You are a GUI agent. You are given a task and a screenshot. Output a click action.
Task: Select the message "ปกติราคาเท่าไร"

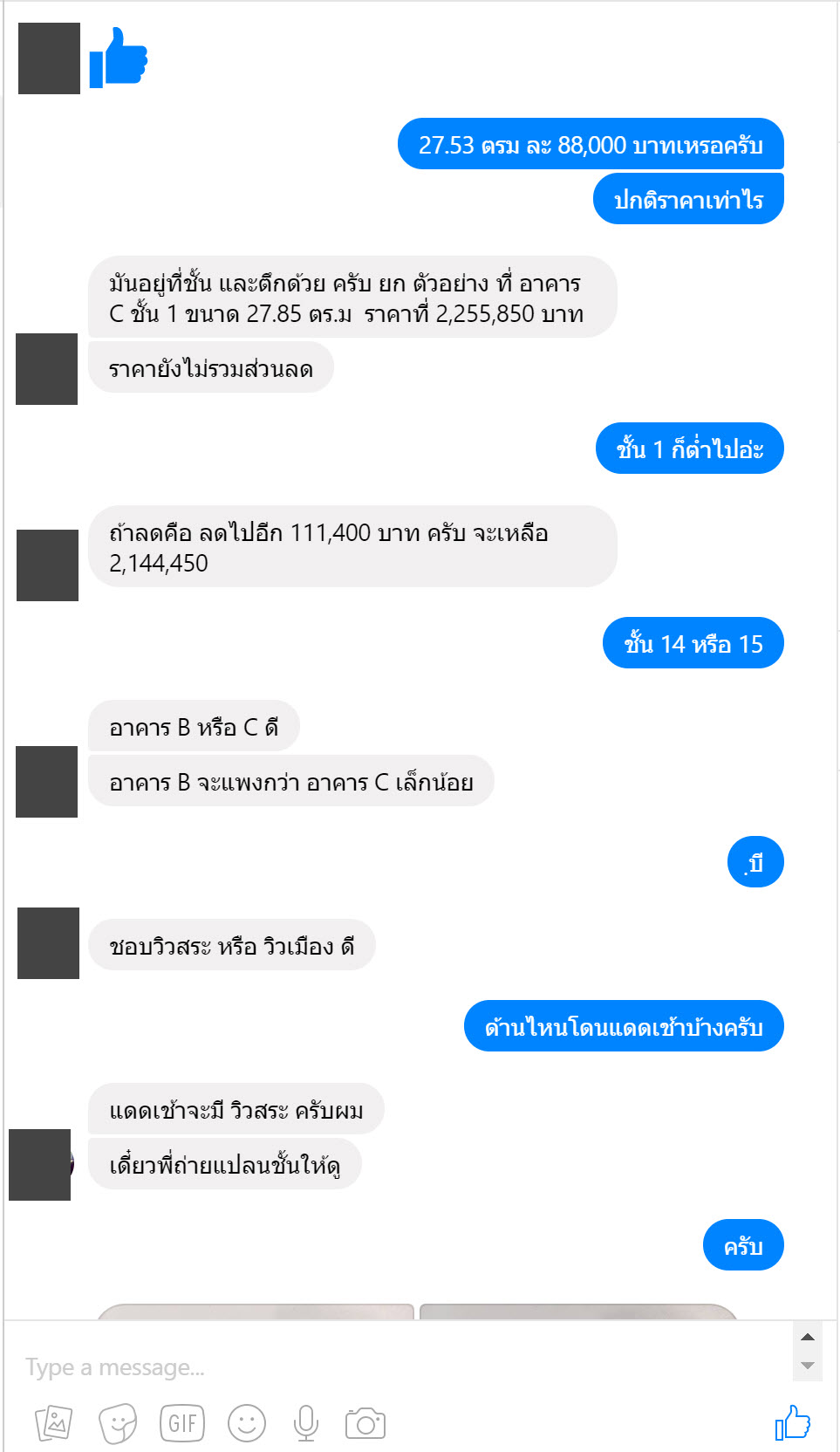[x=688, y=199]
